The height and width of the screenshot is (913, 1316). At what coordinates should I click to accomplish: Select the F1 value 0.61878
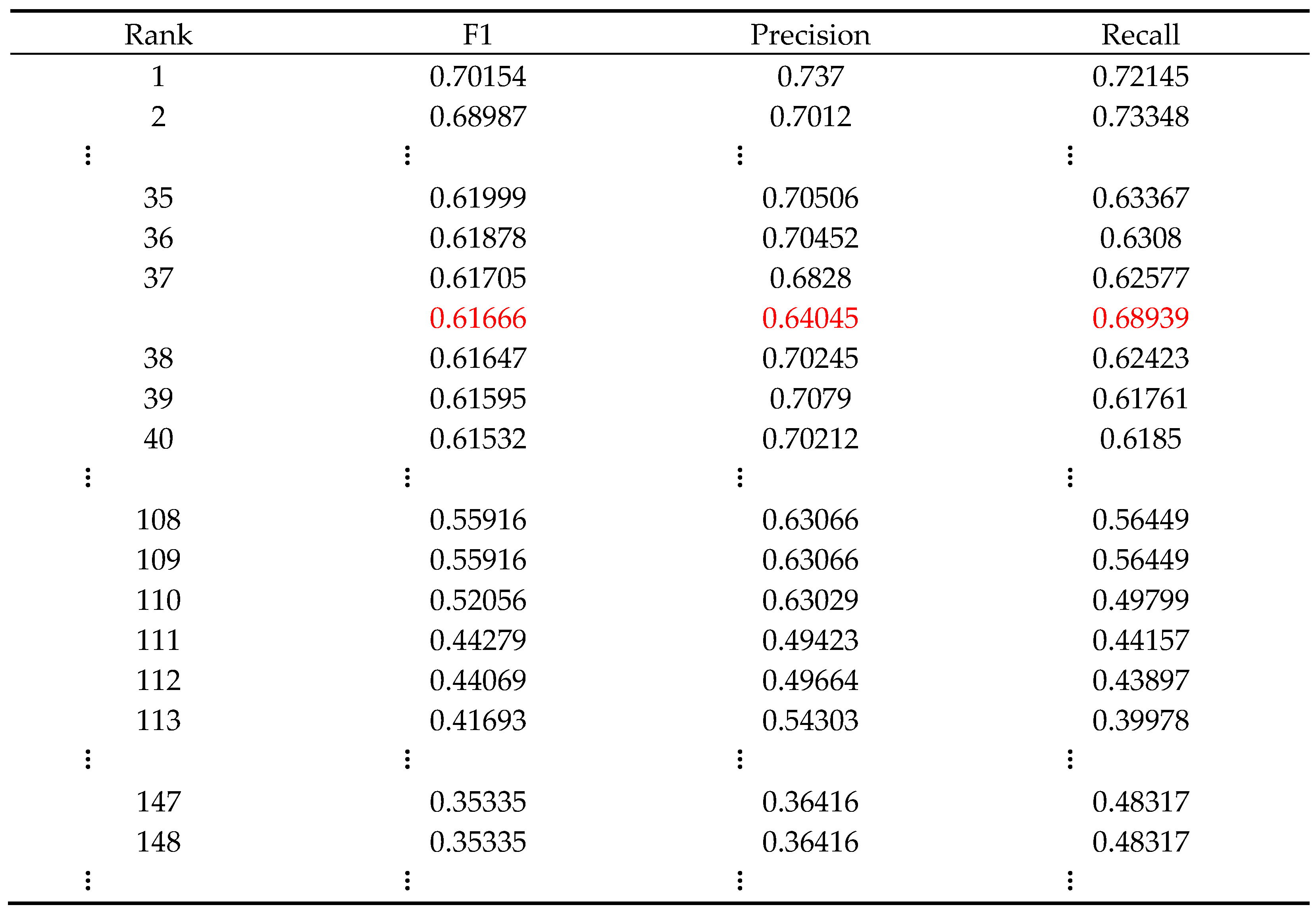point(477,238)
